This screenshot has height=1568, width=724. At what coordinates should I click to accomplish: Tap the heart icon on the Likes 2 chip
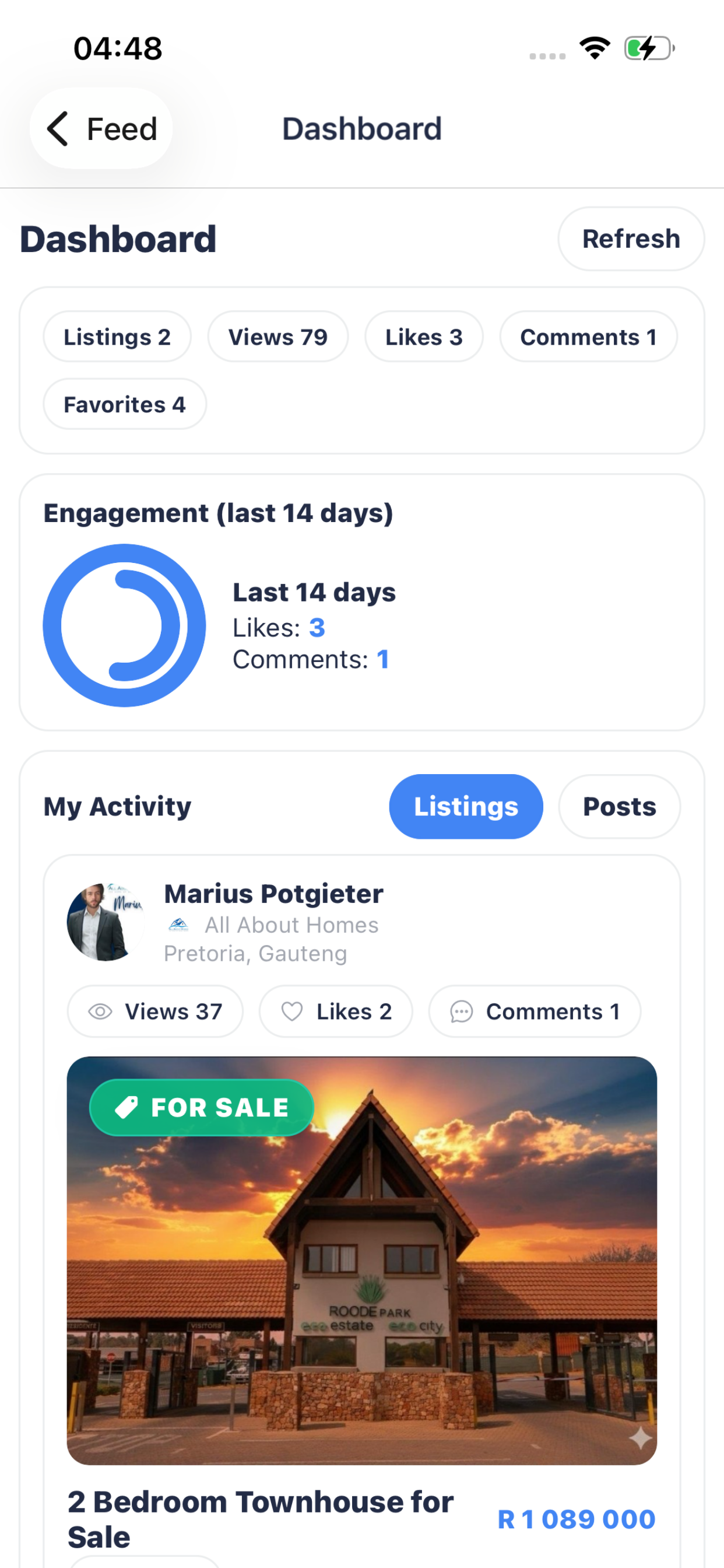coord(292,1012)
